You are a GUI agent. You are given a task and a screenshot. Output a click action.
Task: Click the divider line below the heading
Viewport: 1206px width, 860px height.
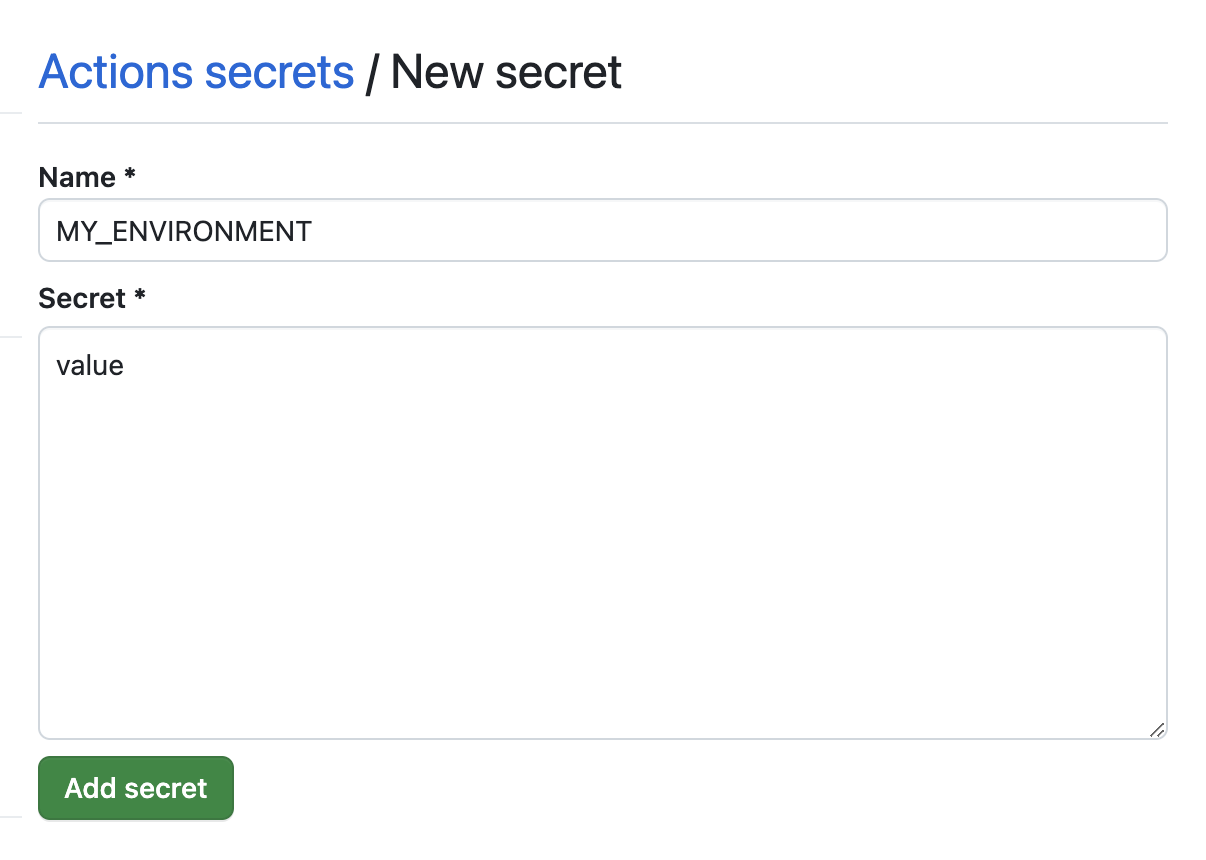pos(602,123)
